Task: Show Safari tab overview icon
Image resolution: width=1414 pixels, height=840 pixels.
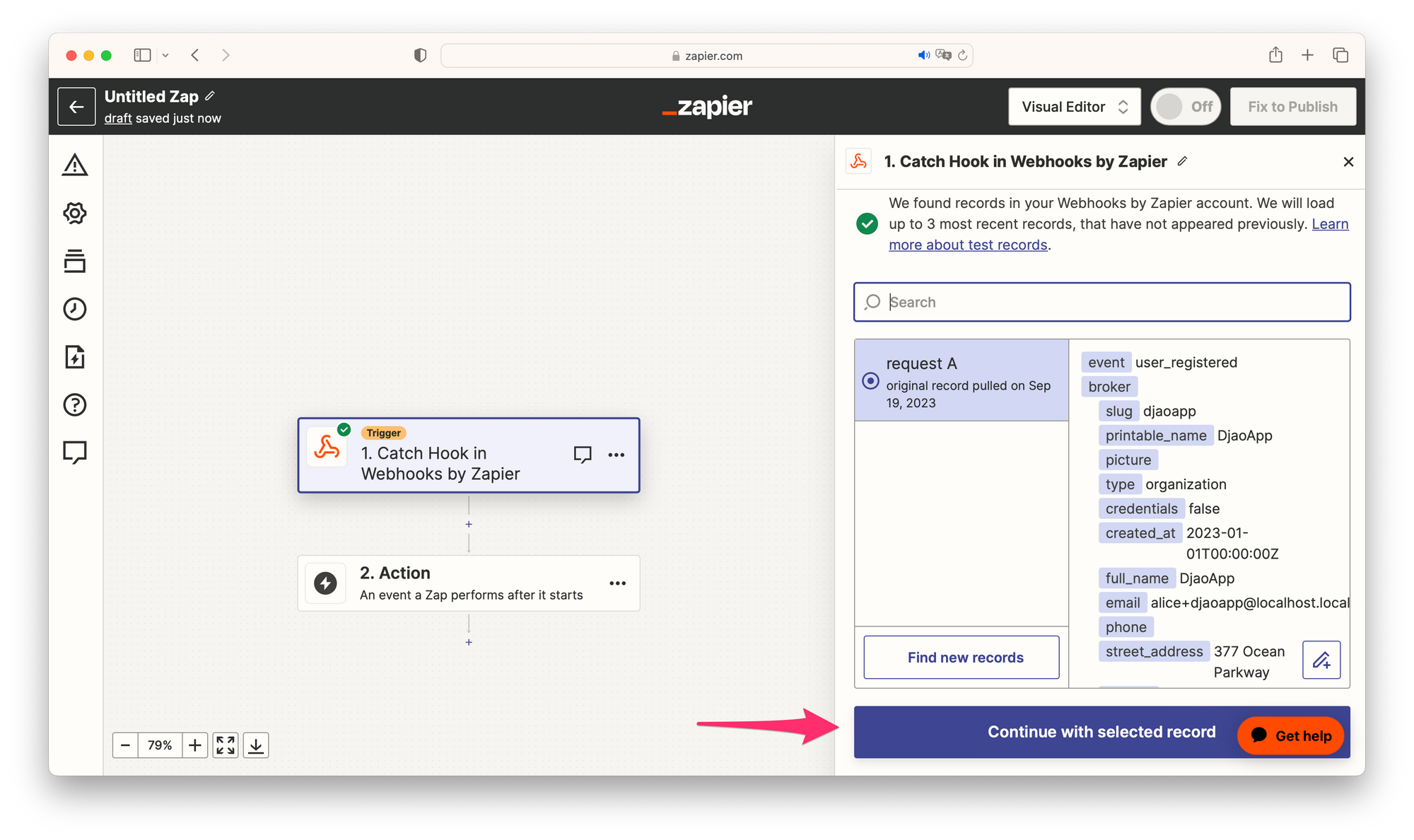Action: pyautogui.click(x=1340, y=55)
